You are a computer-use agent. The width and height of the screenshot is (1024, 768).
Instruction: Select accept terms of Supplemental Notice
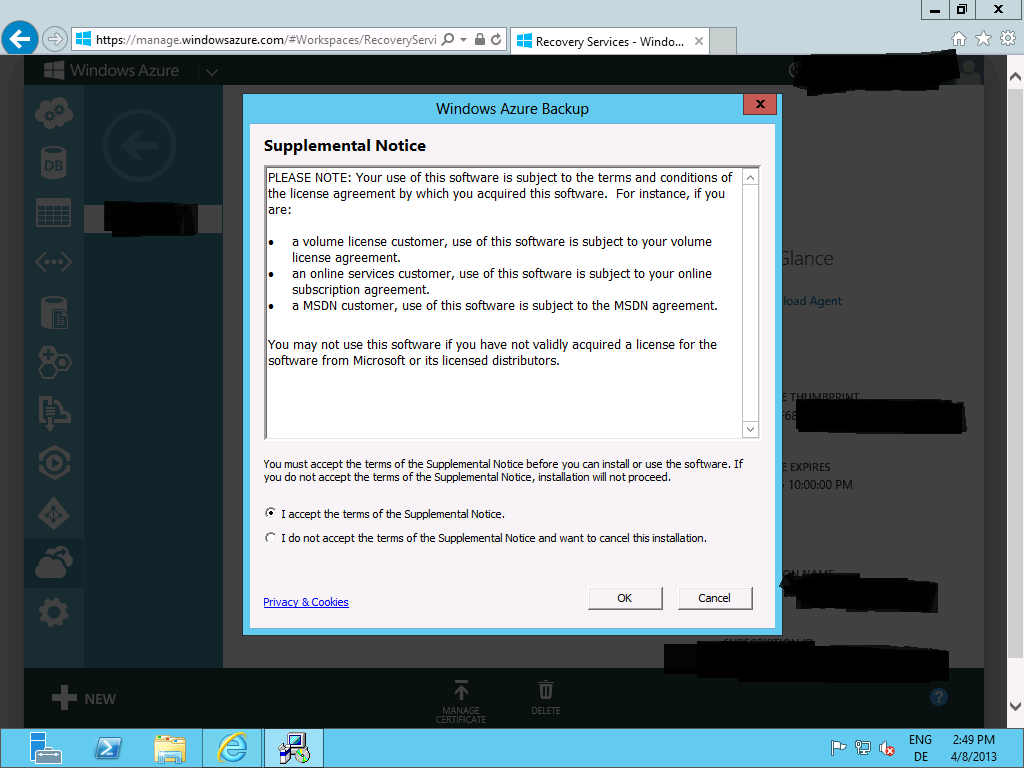pos(270,513)
